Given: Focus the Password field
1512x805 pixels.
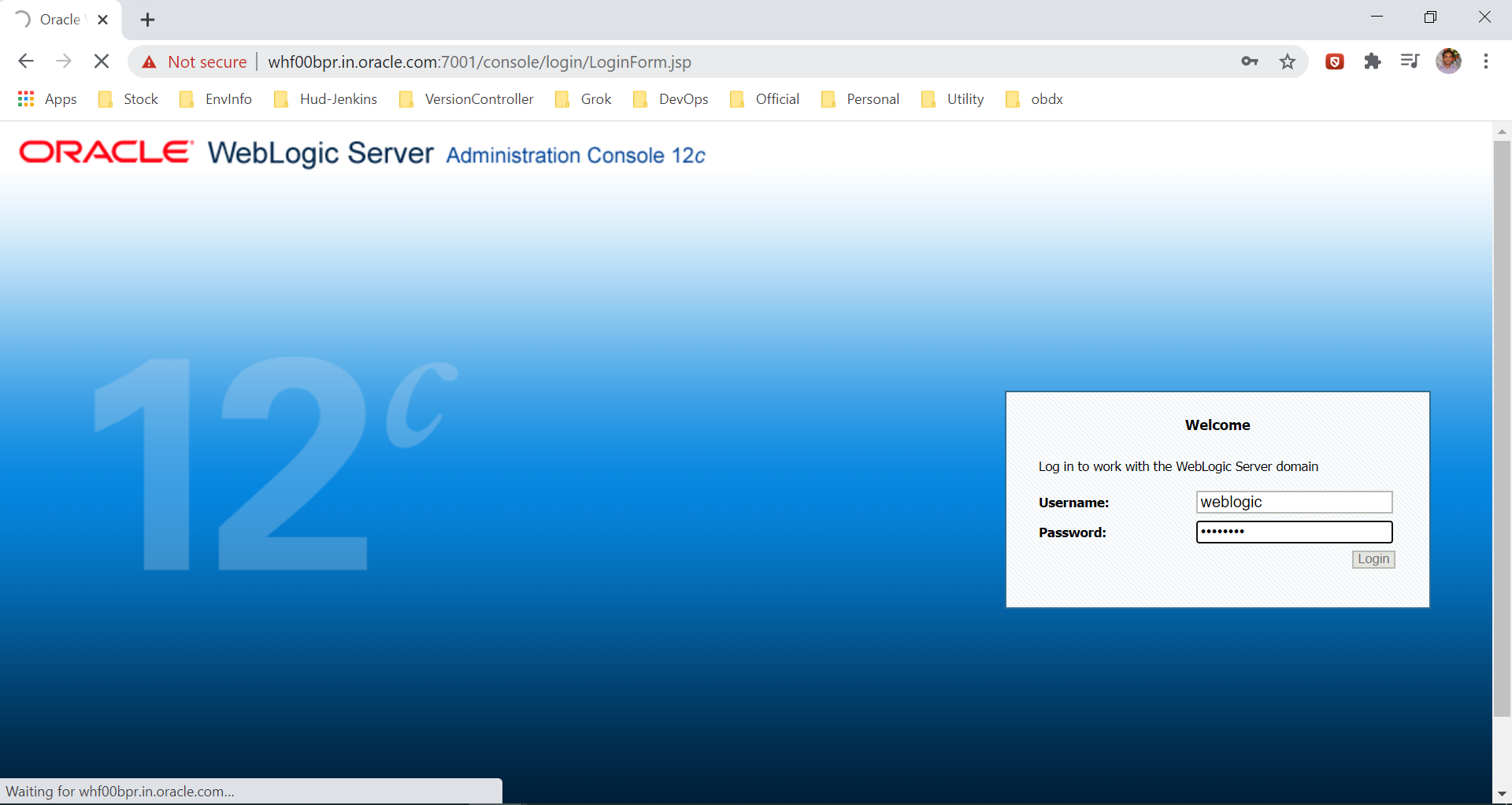Looking at the screenshot, I should pos(1294,532).
